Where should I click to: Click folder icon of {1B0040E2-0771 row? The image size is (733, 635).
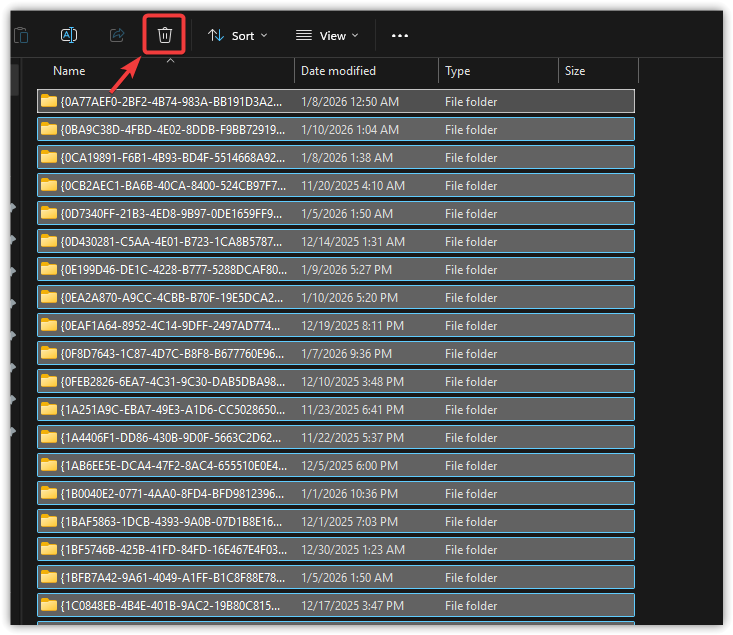click(49, 493)
